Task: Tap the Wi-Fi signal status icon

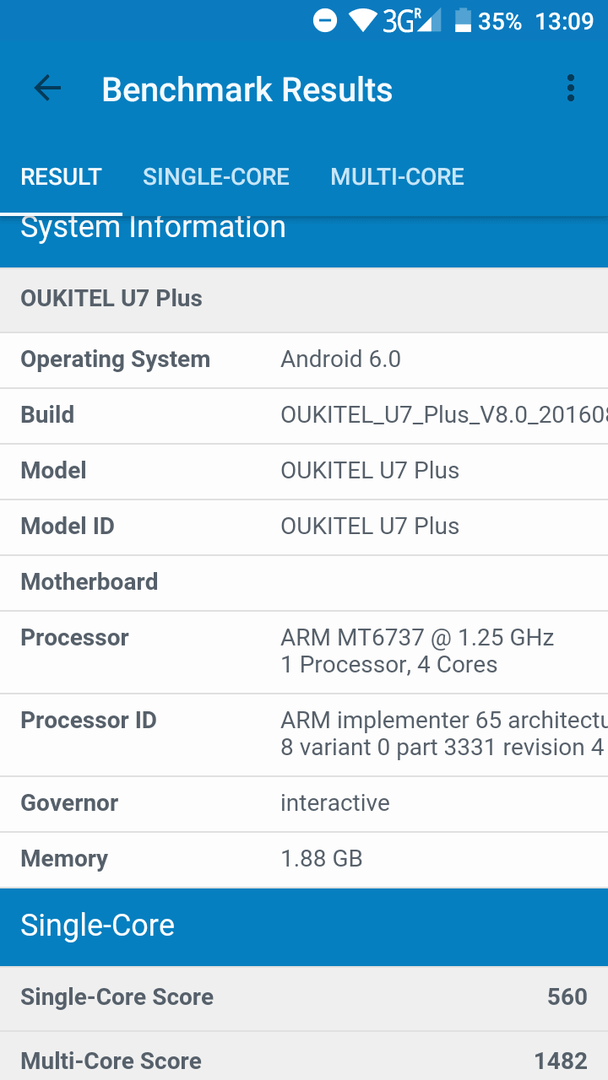Action: pyautogui.click(x=362, y=21)
